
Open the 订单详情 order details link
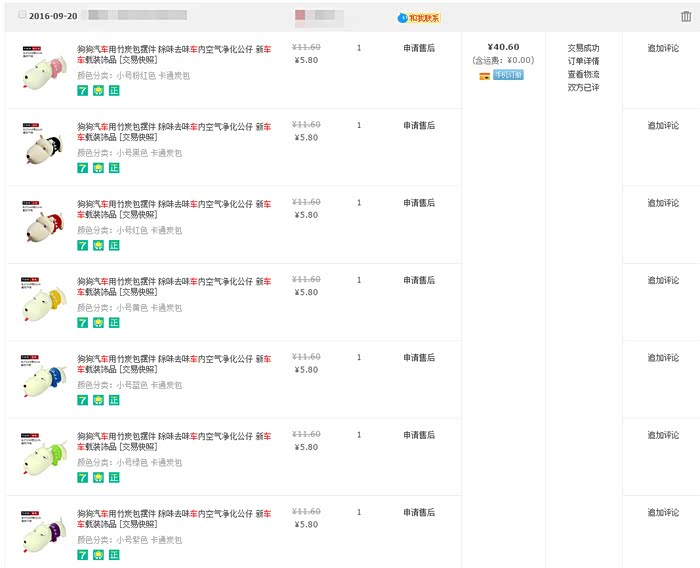click(583, 61)
